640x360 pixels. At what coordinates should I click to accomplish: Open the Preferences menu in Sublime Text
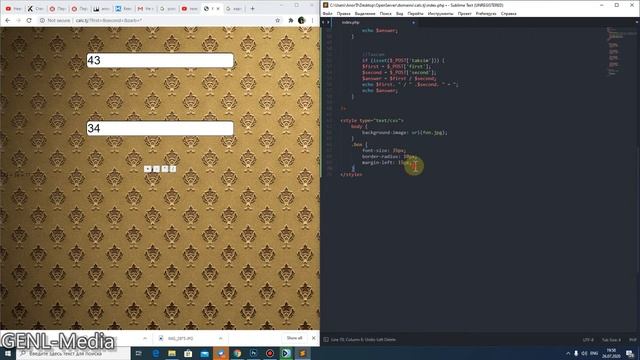[x=486, y=13]
